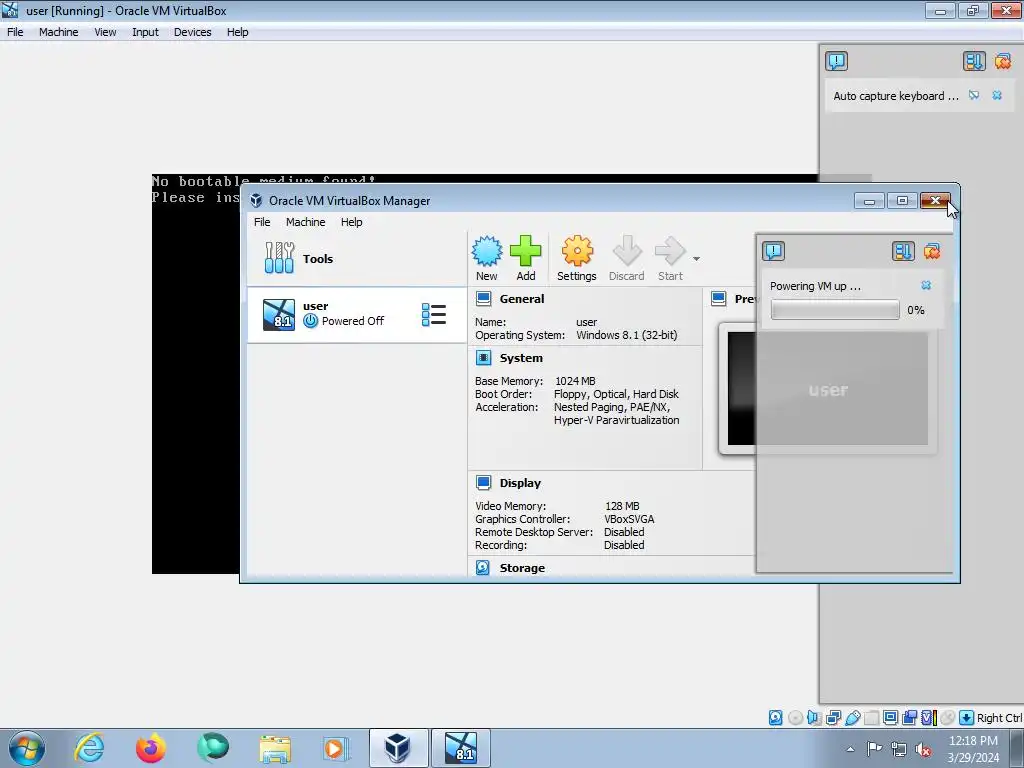Screen dimensions: 1024x768
Task: Click the keyboard capture host key indicator
Action: click(967, 718)
